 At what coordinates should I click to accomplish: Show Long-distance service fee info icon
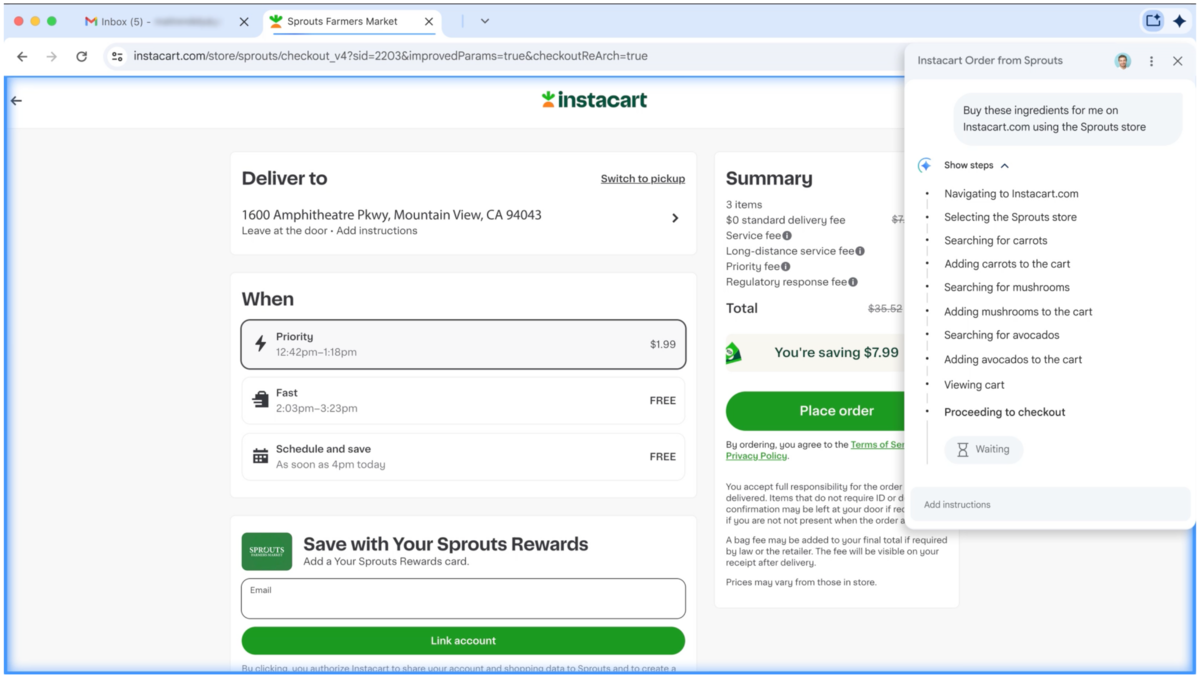(x=860, y=251)
